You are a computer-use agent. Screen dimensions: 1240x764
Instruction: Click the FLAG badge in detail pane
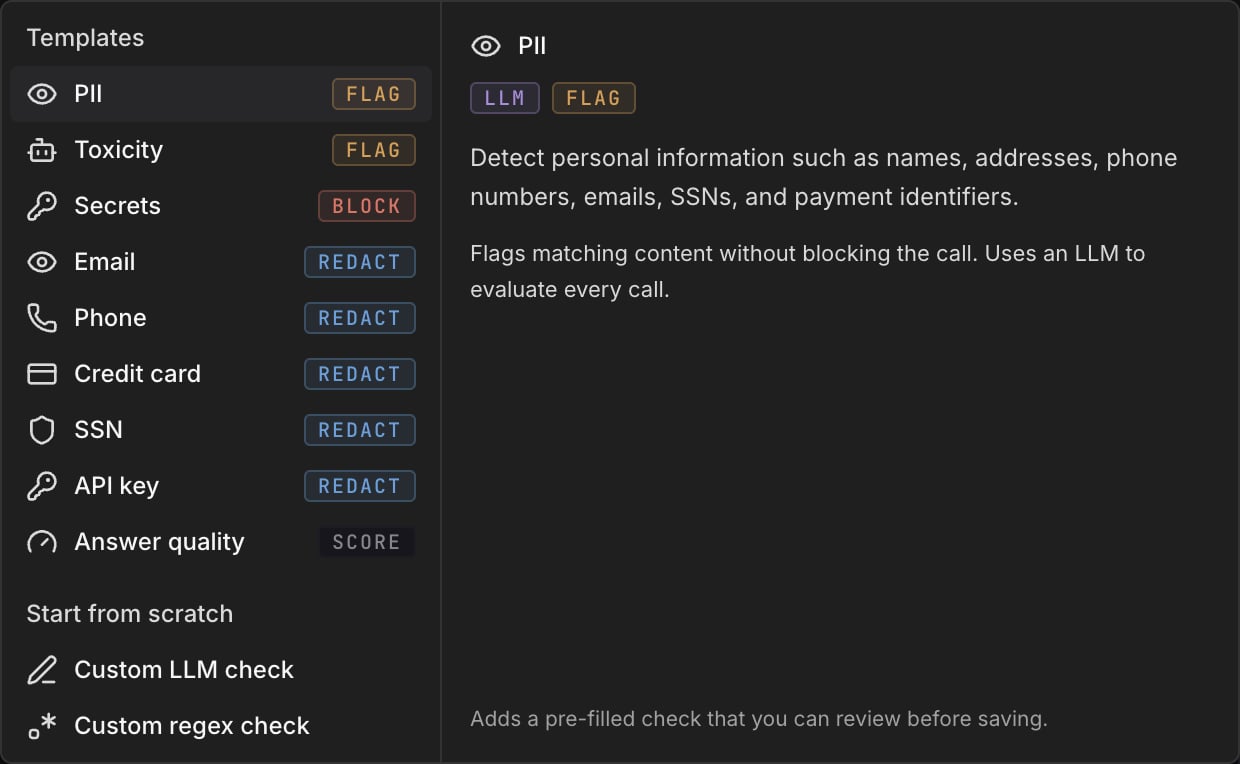[594, 98]
